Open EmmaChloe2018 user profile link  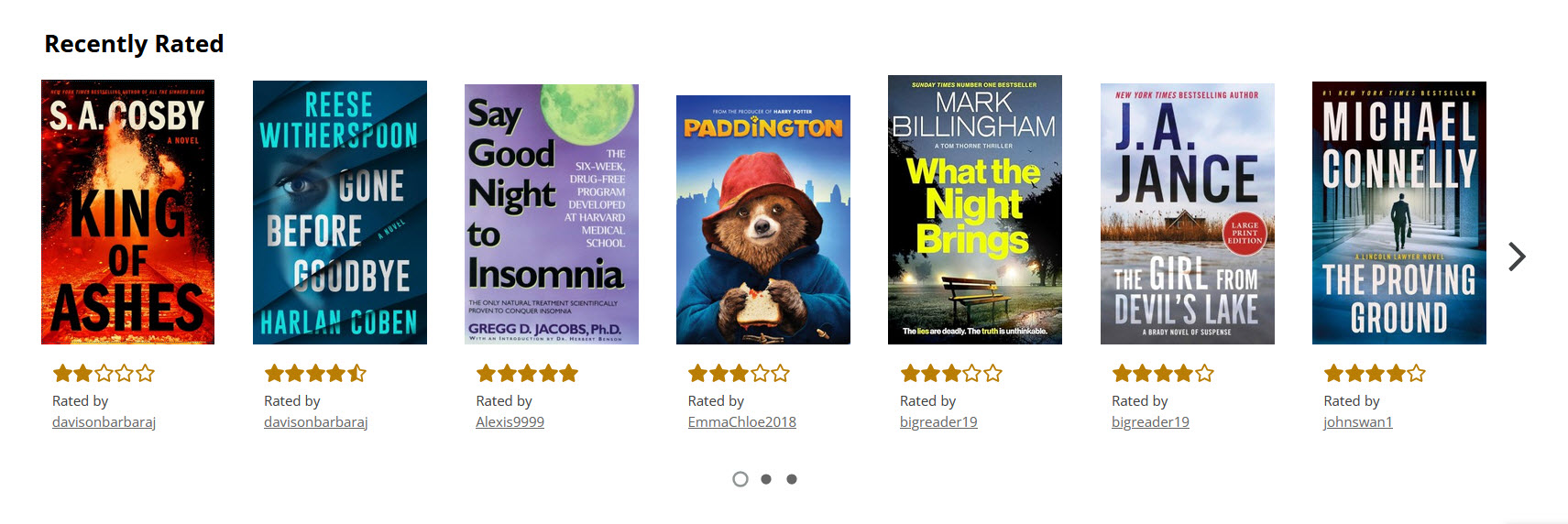click(741, 422)
